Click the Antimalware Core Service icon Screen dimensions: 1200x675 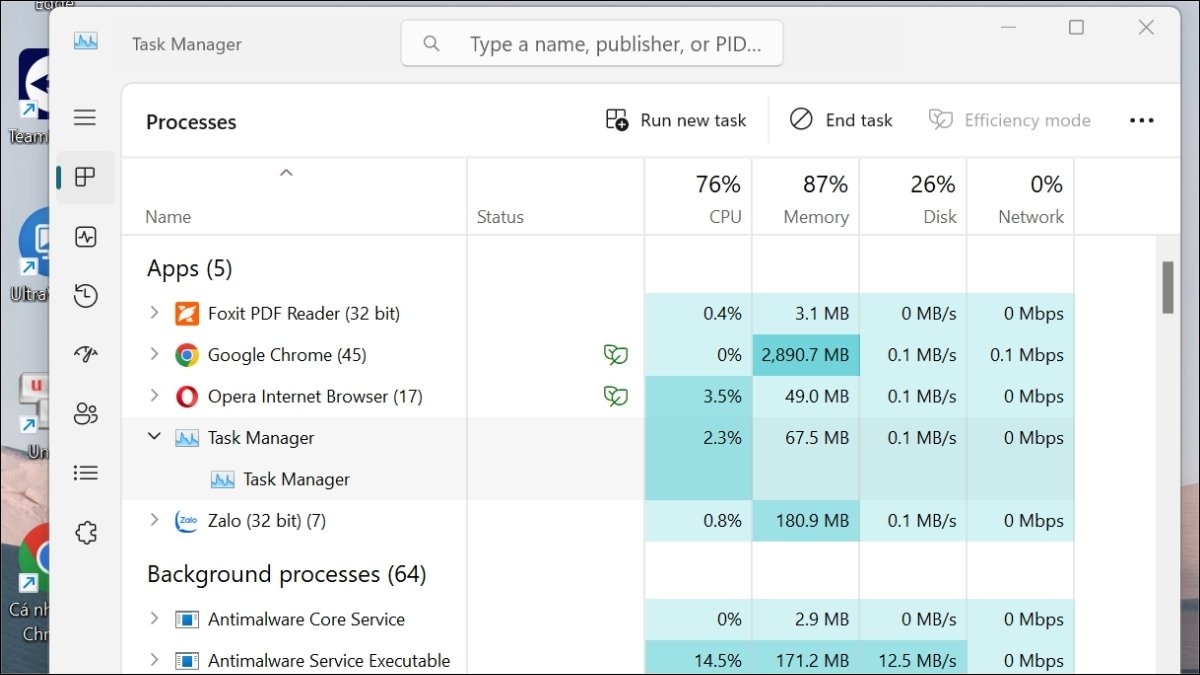[187, 620]
